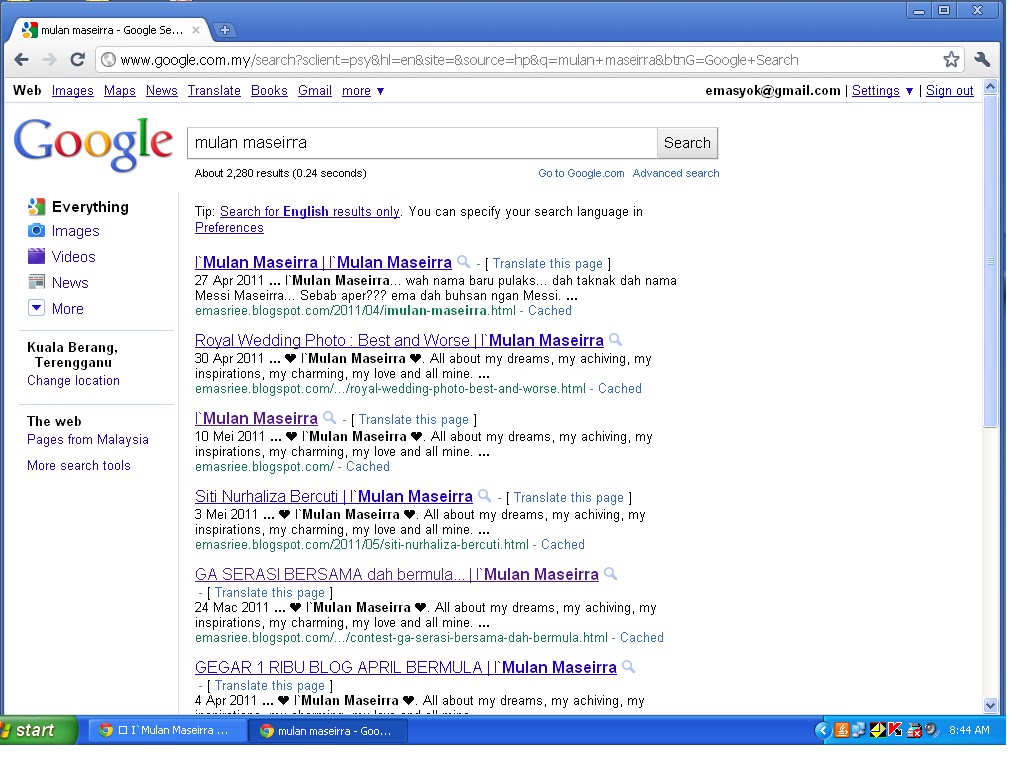Preview first result I`Mulan Maseirra magnifier icon

[x=464, y=262]
